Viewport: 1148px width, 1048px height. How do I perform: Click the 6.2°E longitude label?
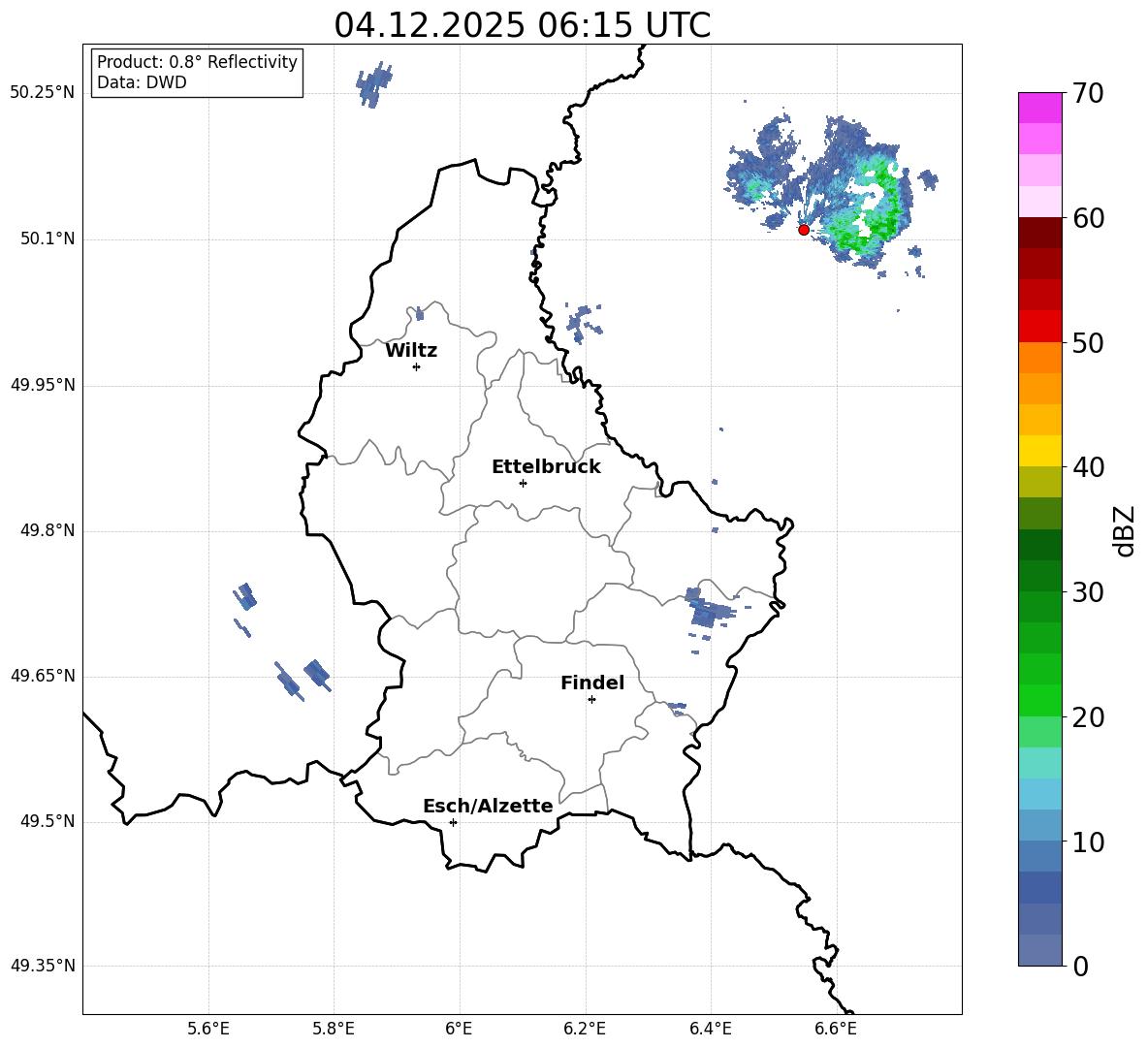(585, 1029)
